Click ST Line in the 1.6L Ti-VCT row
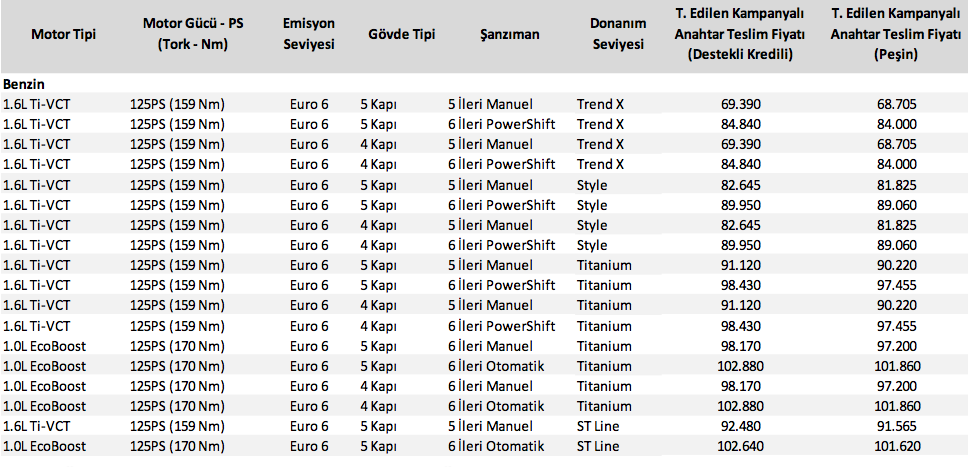Viewport: 968px width, 467px height. coord(598,427)
